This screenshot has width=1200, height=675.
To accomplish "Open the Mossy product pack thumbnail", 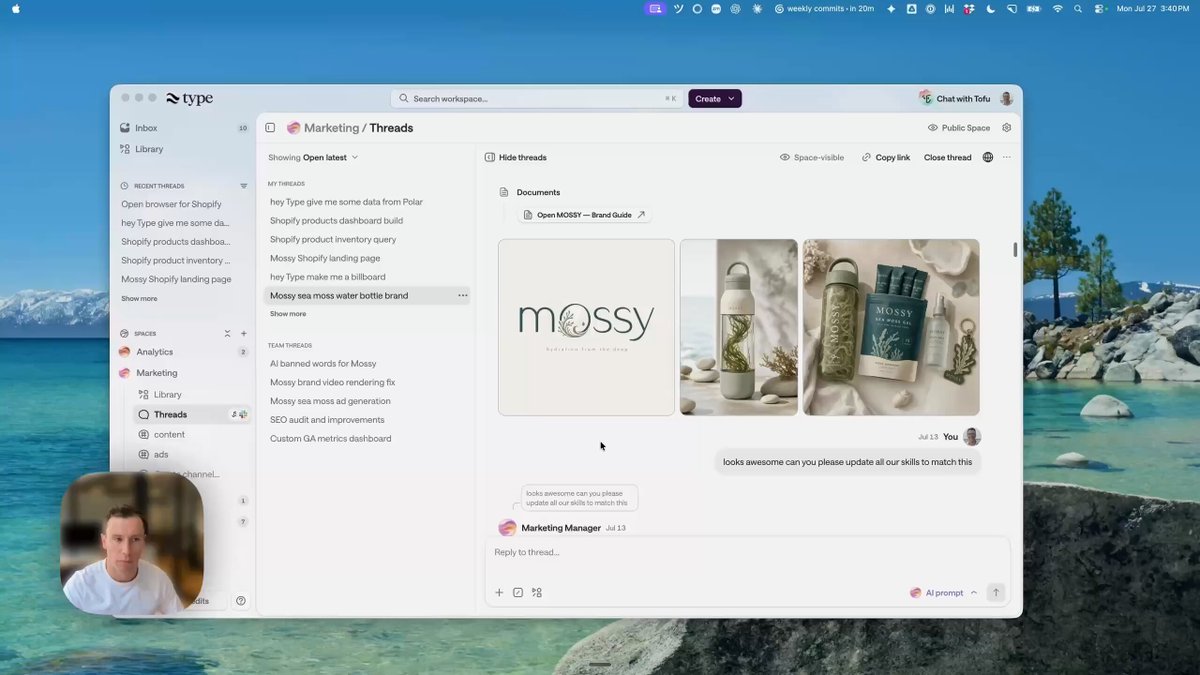I will 891,327.
